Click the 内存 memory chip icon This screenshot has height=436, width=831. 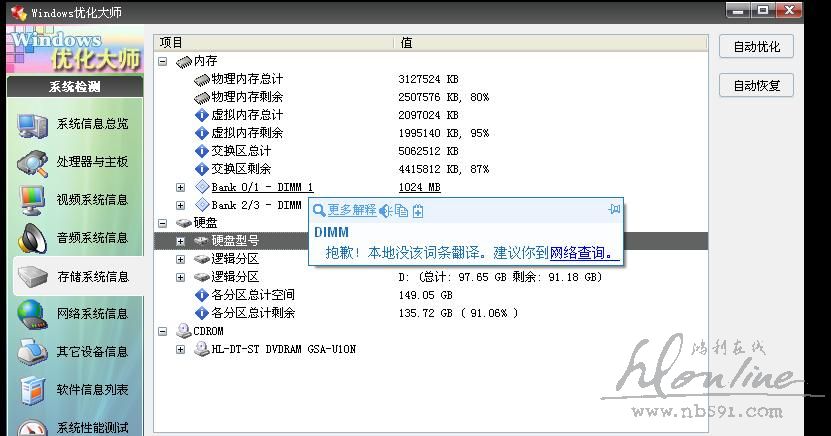(x=183, y=62)
